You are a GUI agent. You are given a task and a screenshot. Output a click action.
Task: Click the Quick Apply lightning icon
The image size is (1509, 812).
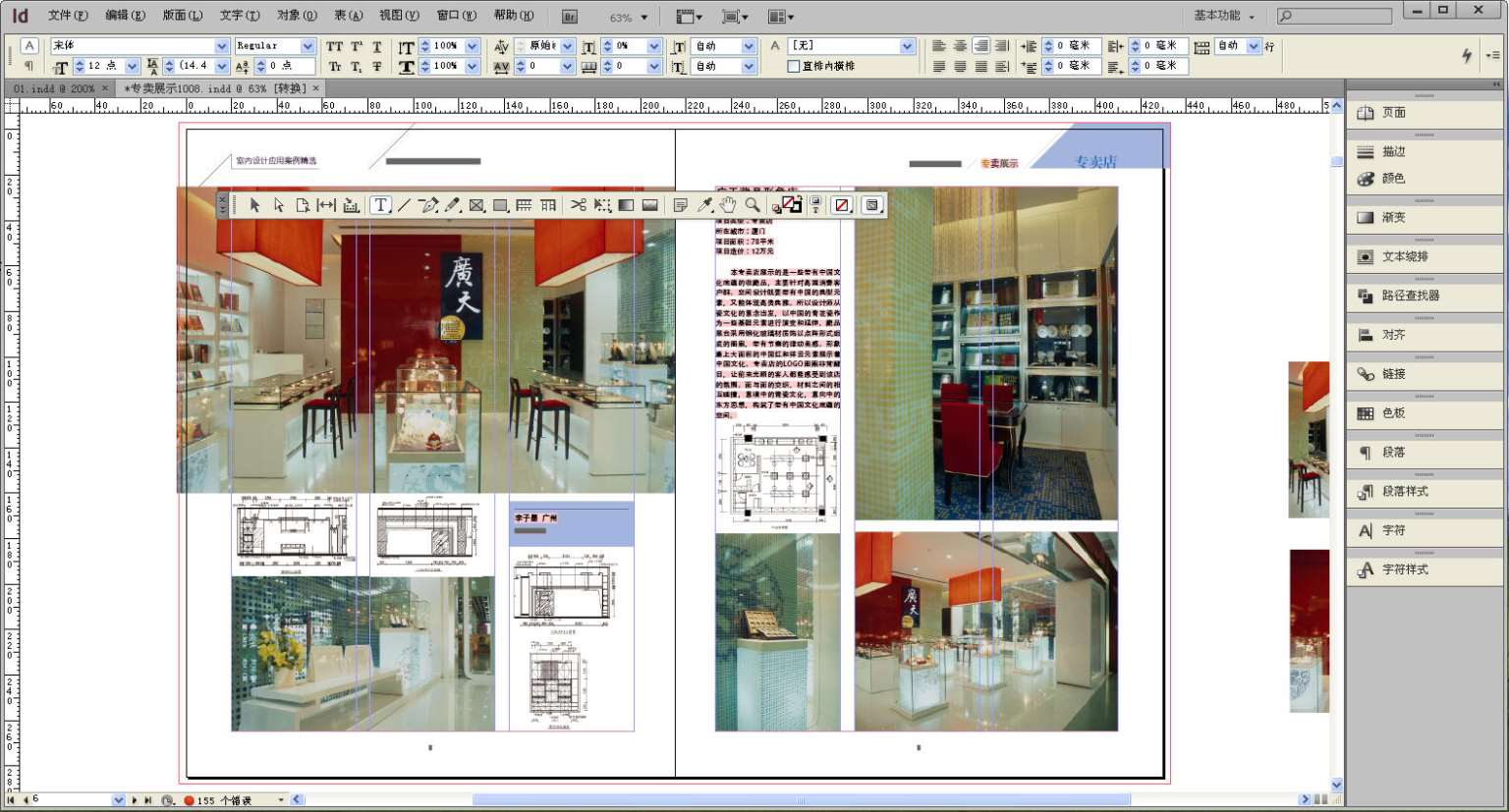1467,56
